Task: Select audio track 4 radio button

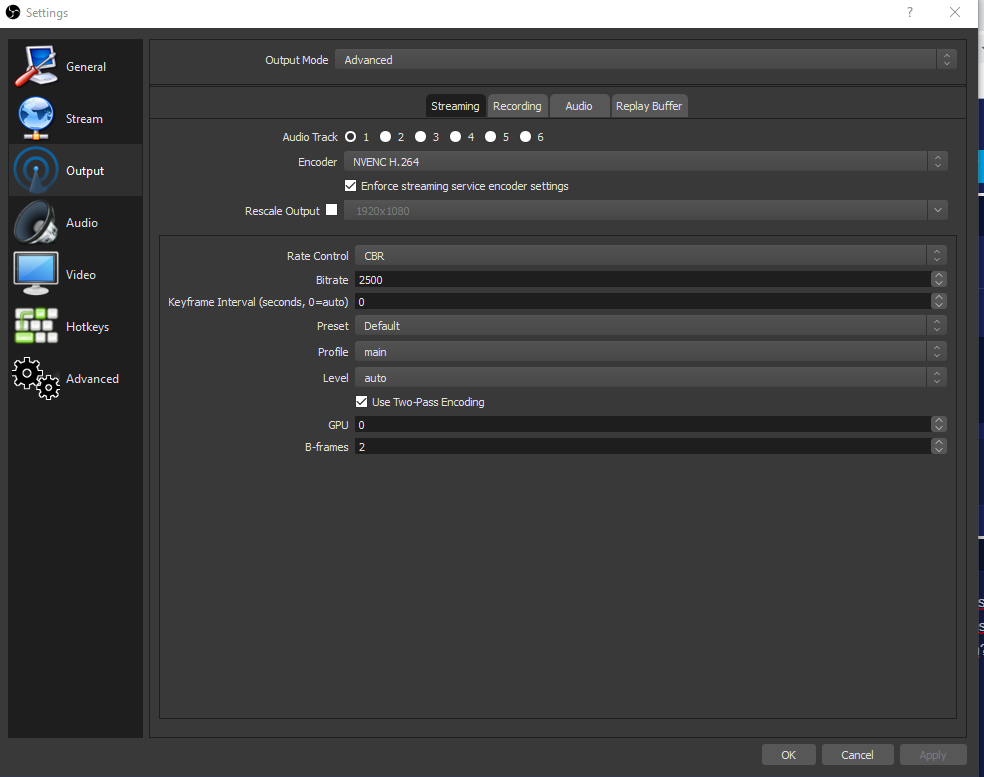Action: [456, 137]
